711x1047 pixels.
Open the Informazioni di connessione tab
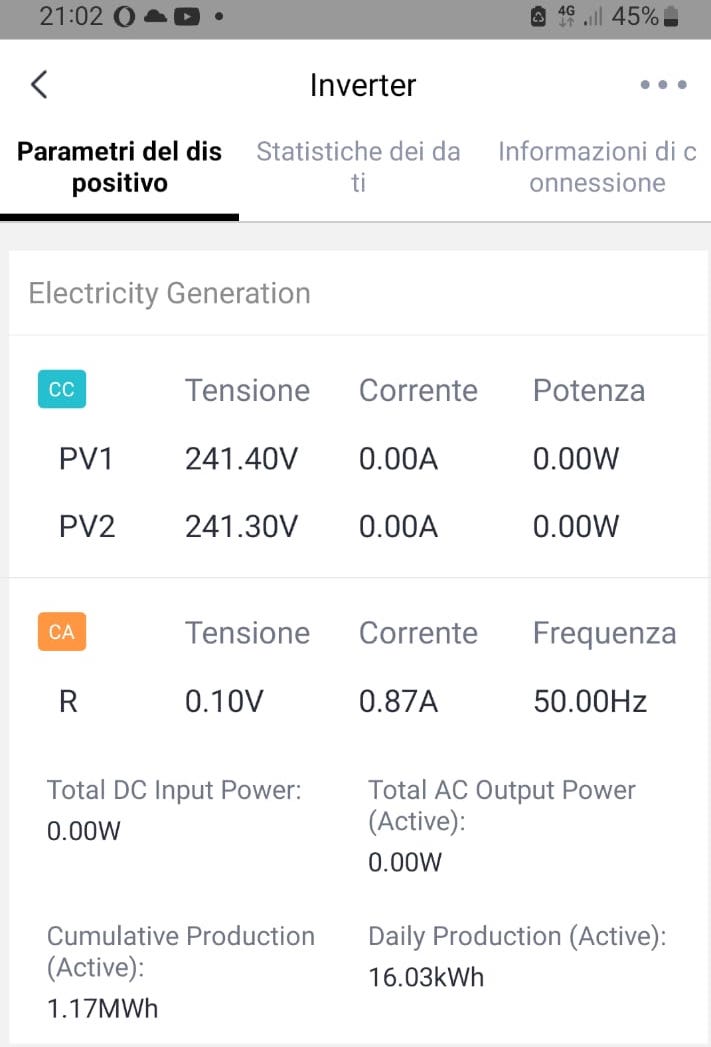coord(597,167)
